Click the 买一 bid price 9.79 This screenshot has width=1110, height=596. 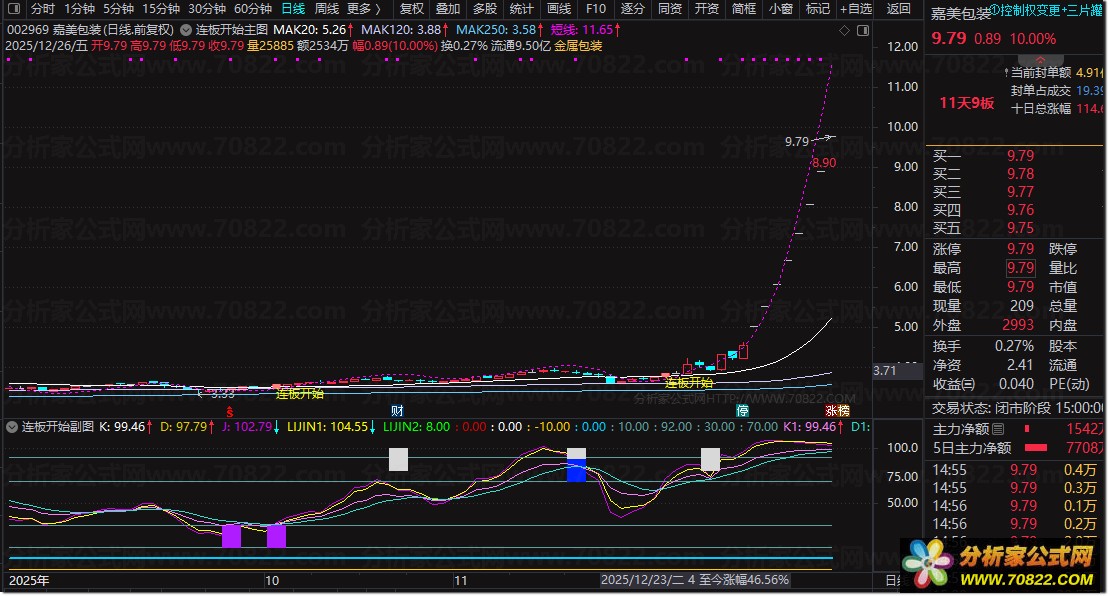pos(1021,156)
